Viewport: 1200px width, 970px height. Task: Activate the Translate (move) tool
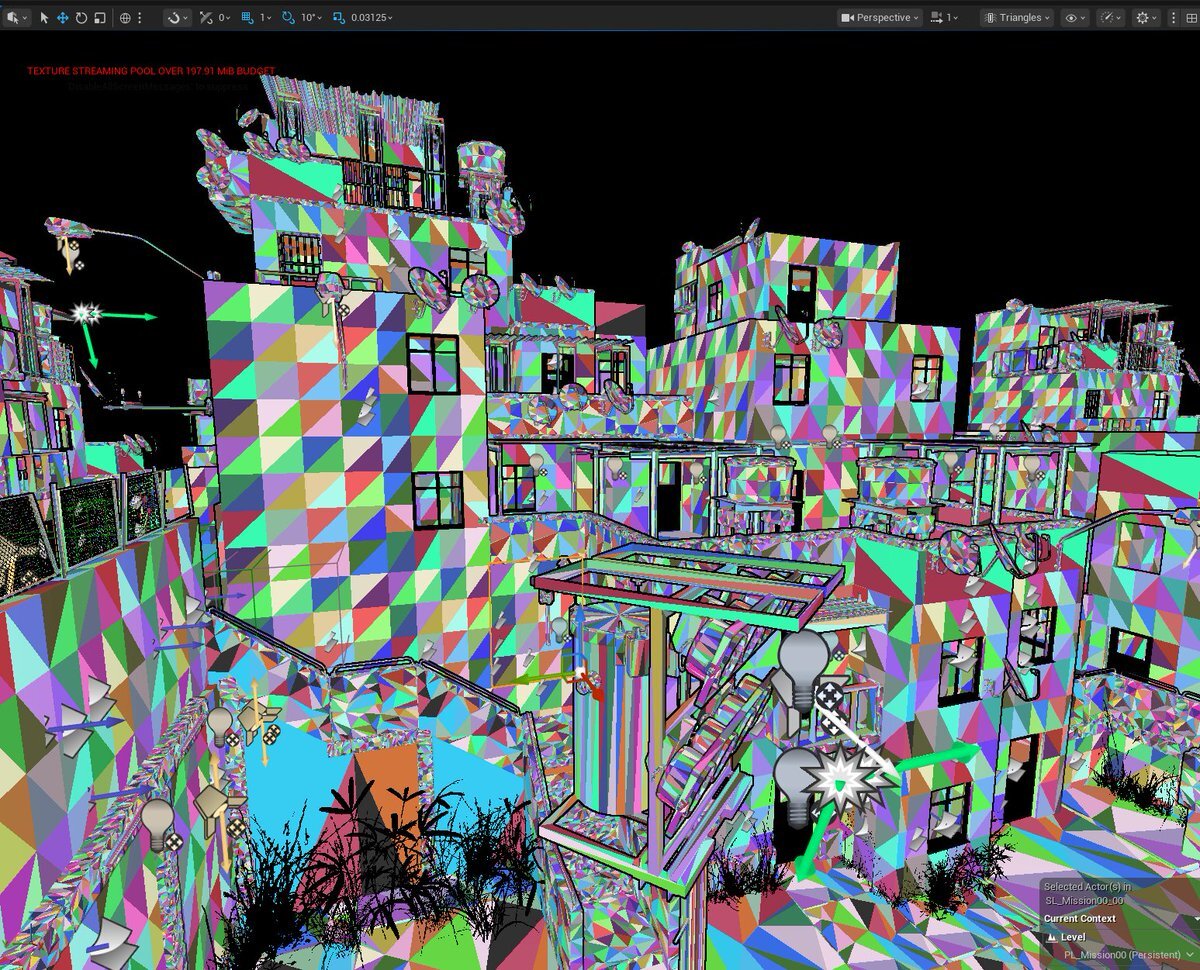point(62,18)
